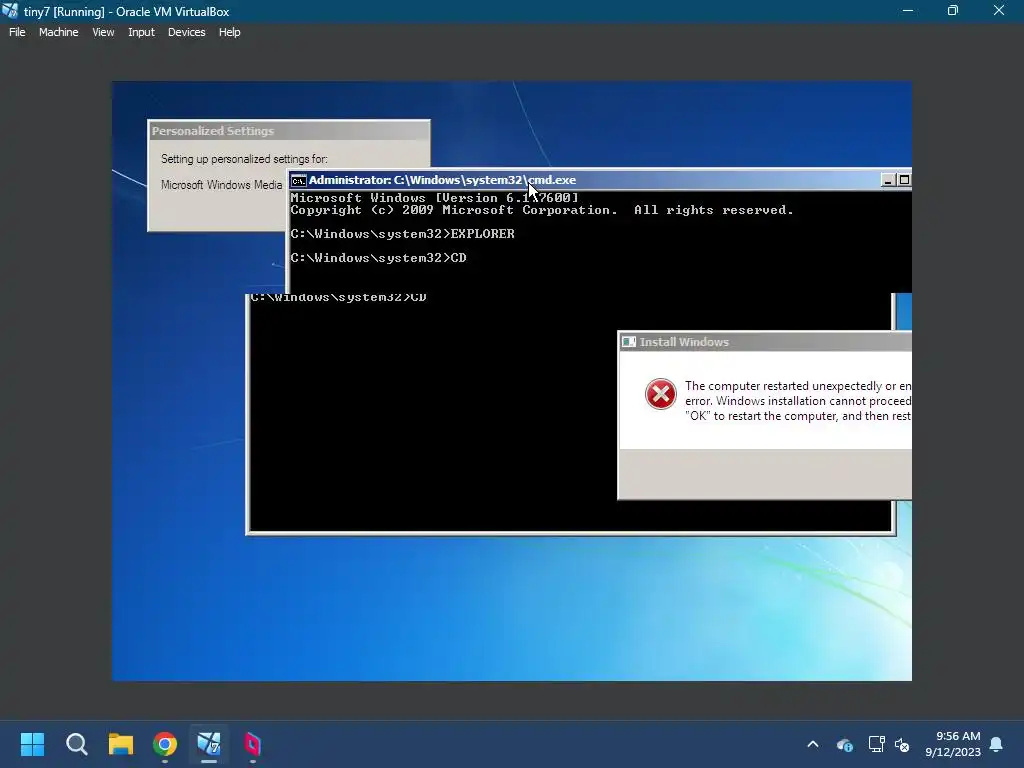
Task: Maximize the Administrator cmd.exe window
Action: tap(904, 180)
